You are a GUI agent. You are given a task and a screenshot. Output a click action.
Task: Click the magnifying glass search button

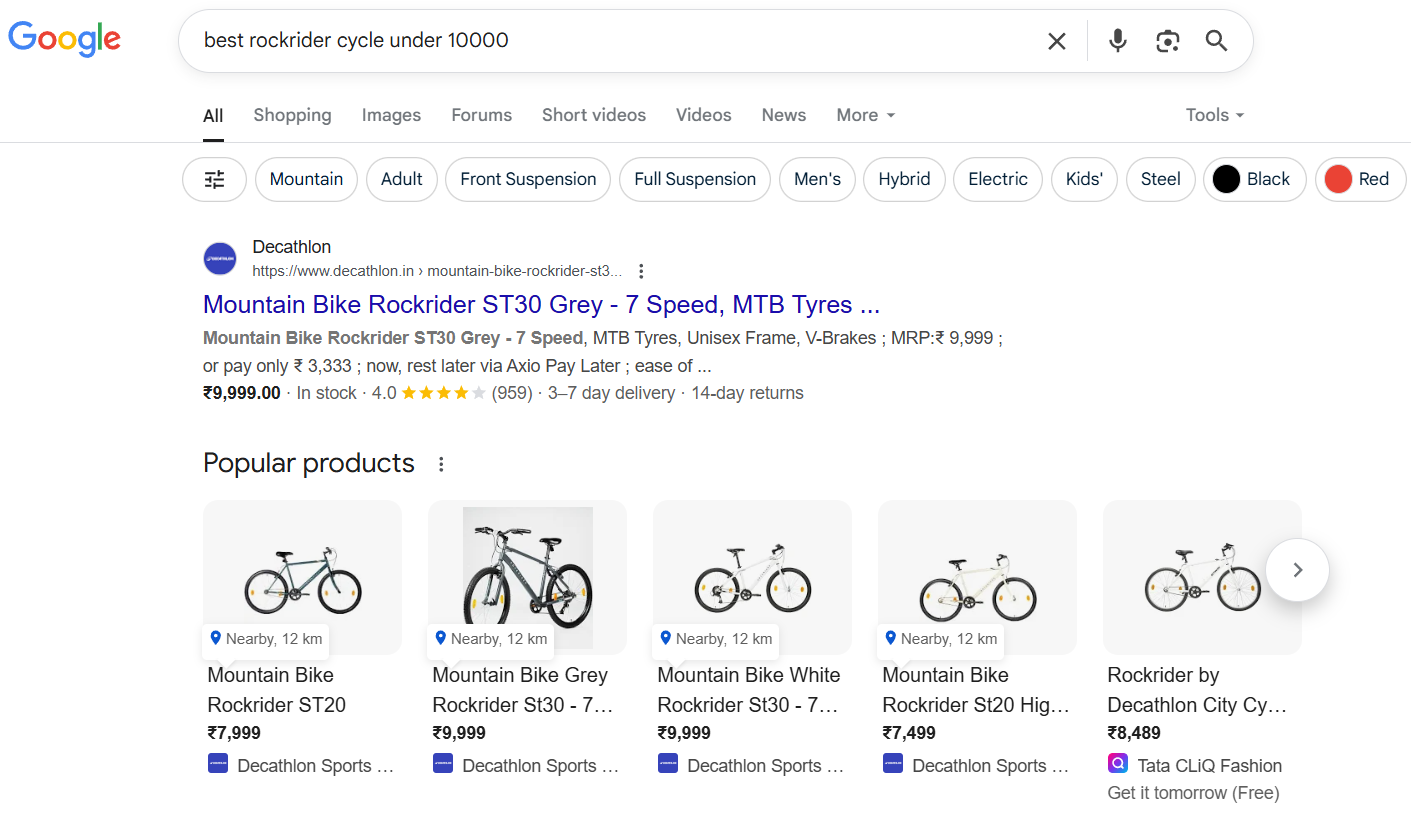click(x=1216, y=41)
